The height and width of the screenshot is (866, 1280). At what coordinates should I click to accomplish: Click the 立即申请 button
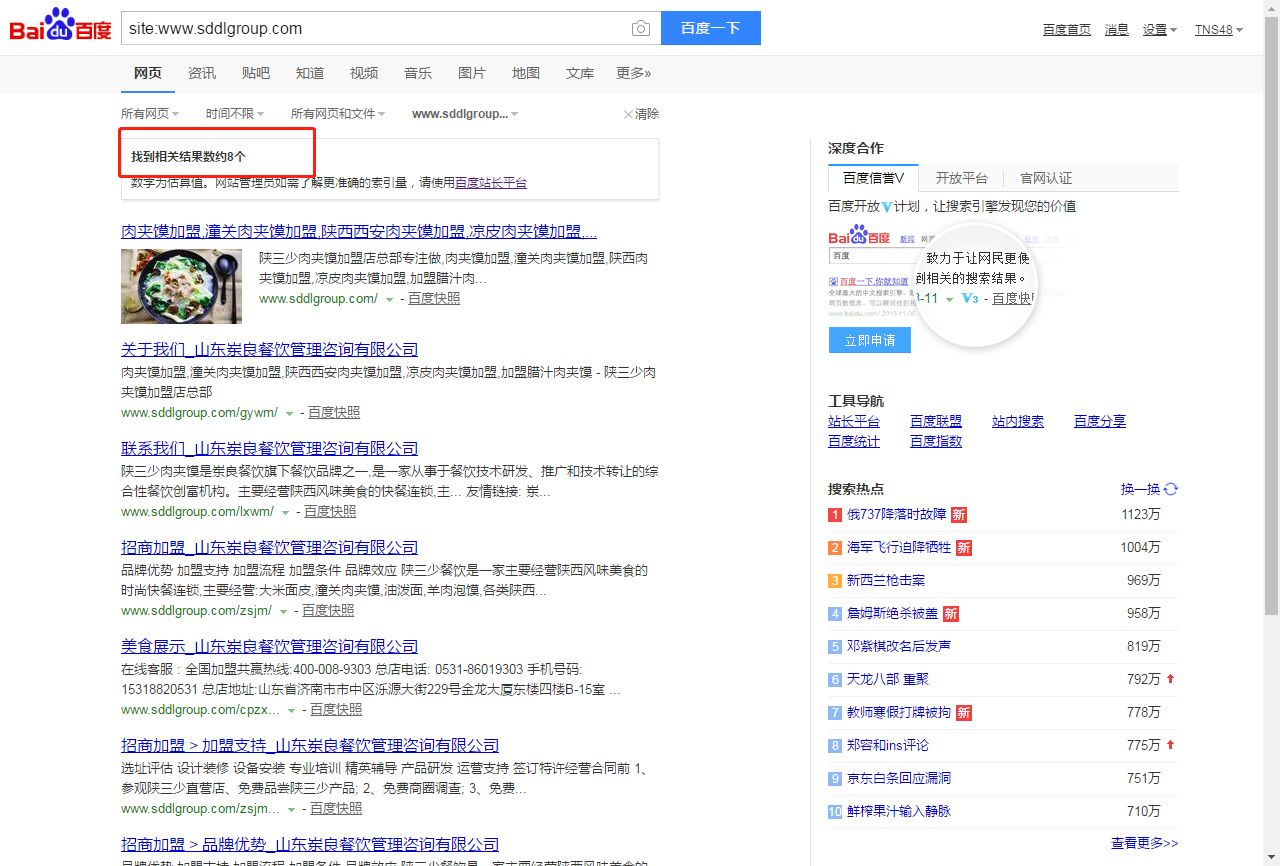point(870,340)
